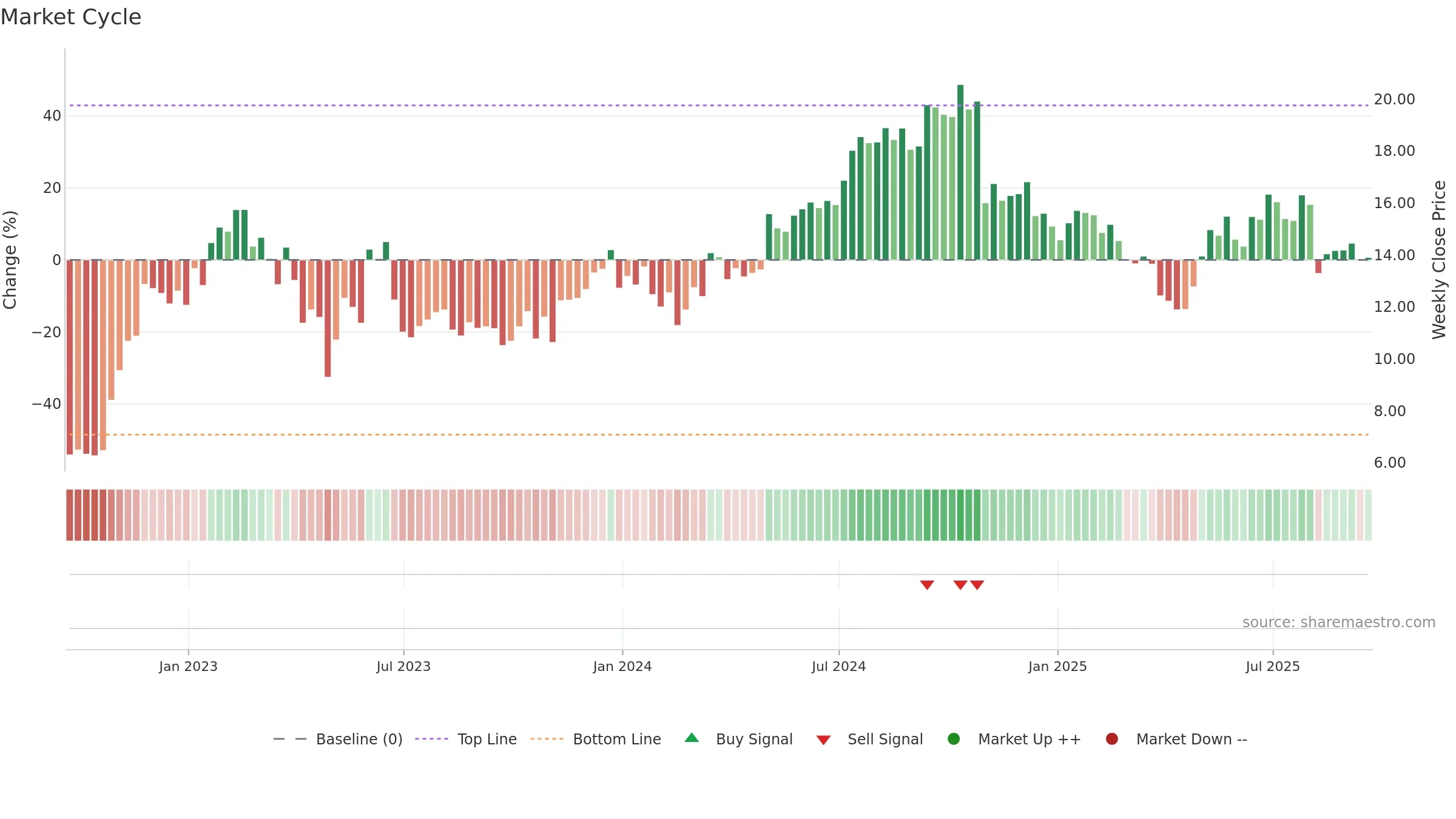Click the red Market Down circle icon
Screen dimensions: 1456x819
[1112, 739]
